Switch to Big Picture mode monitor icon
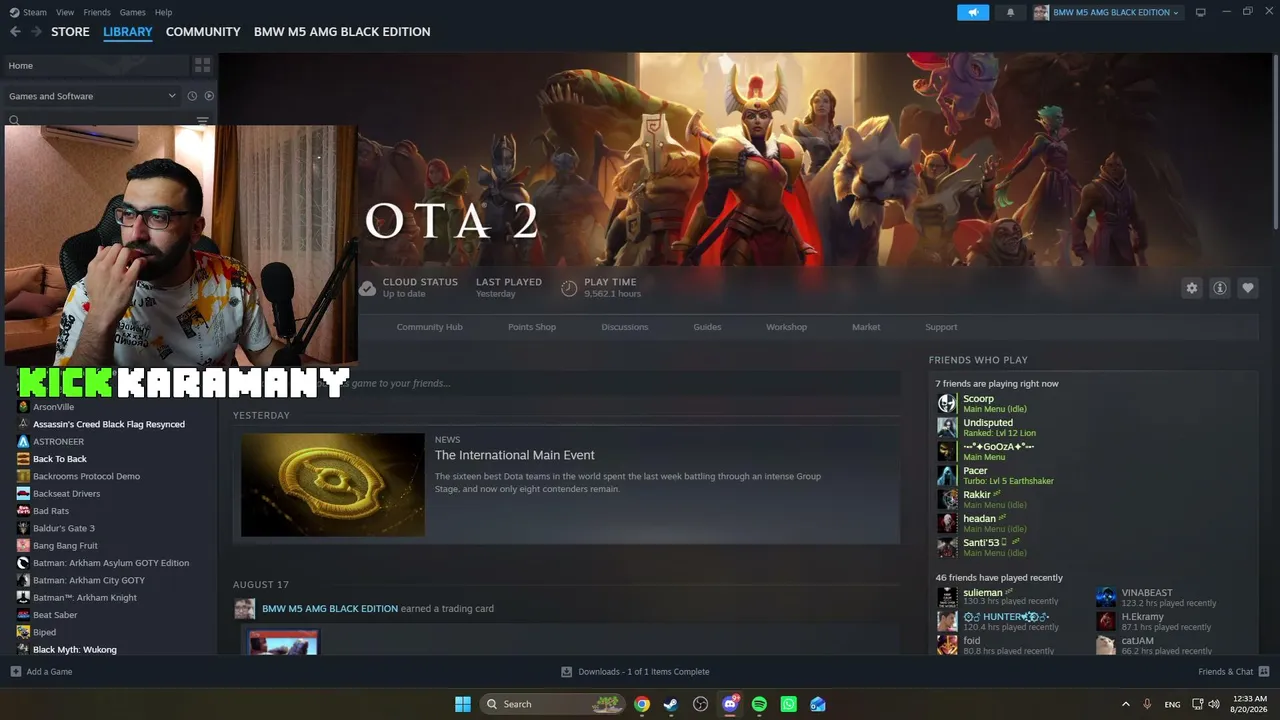The image size is (1280, 720). (x=1200, y=12)
